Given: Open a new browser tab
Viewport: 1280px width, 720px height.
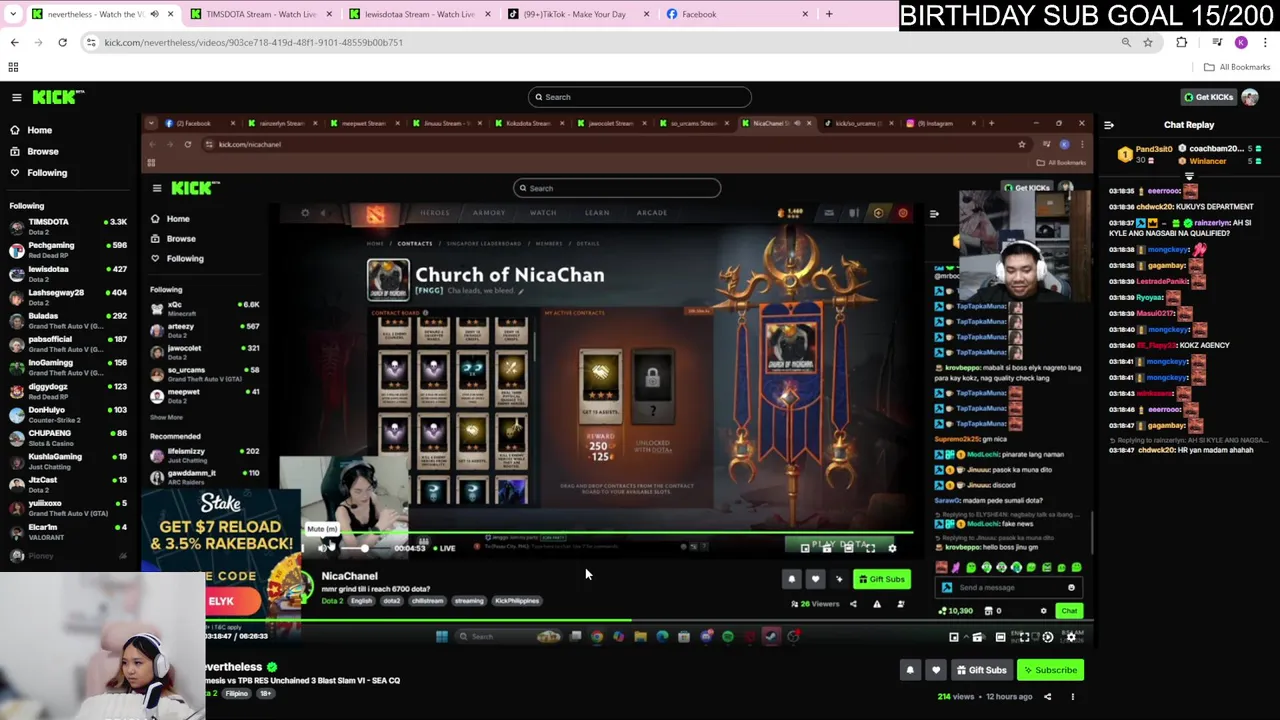Looking at the screenshot, I should coord(829,14).
